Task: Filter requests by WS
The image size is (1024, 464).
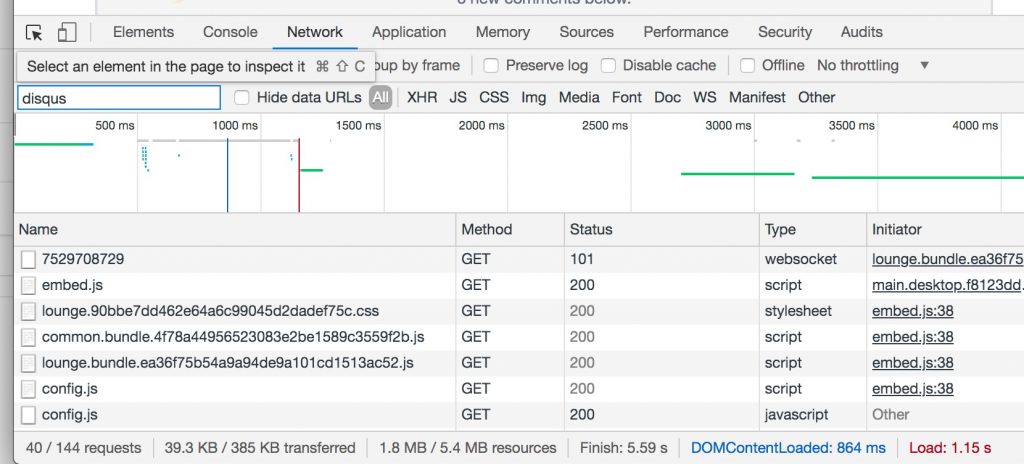Action: coord(704,97)
